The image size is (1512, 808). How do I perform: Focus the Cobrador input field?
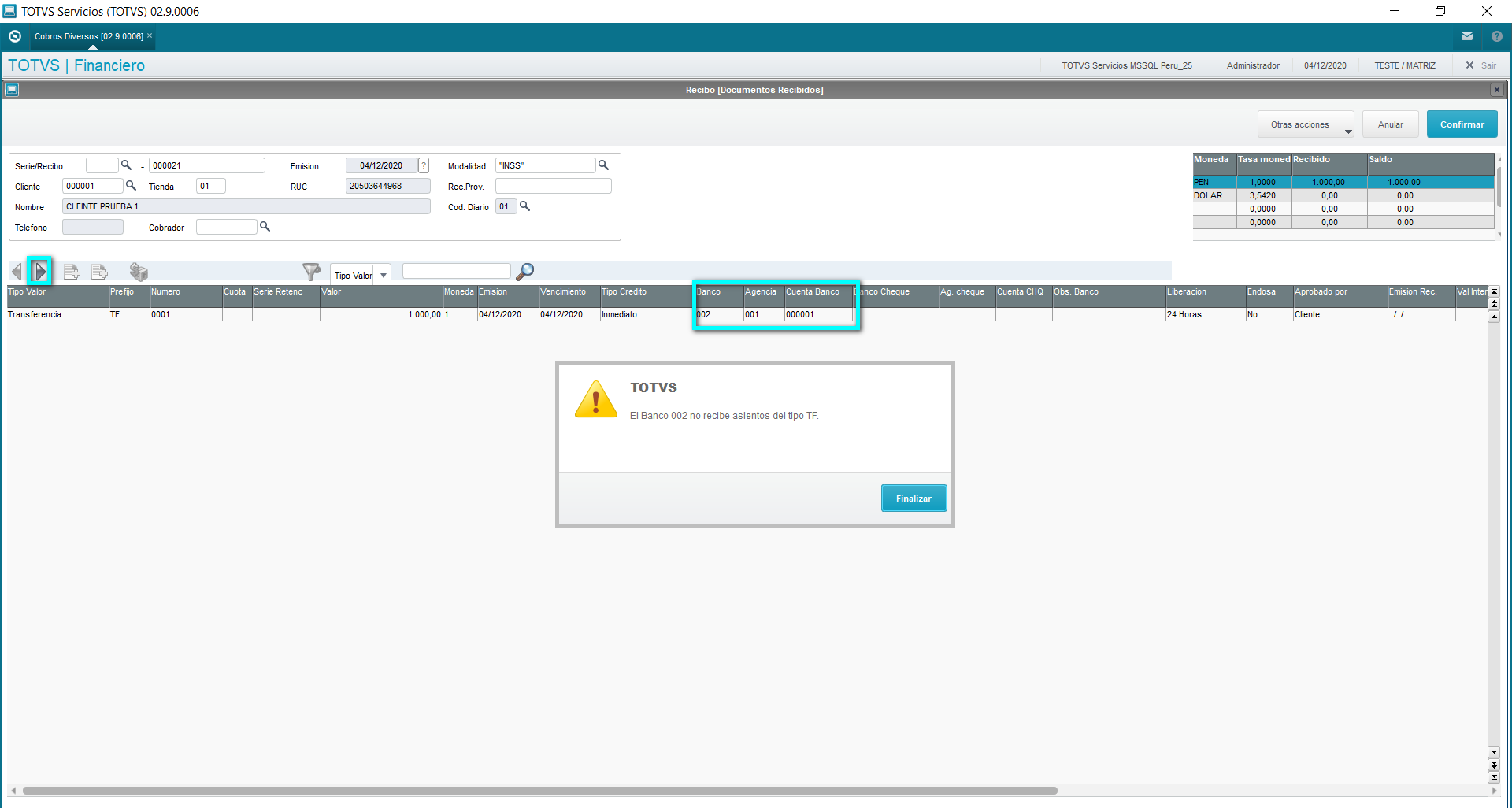pyautogui.click(x=227, y=227)
